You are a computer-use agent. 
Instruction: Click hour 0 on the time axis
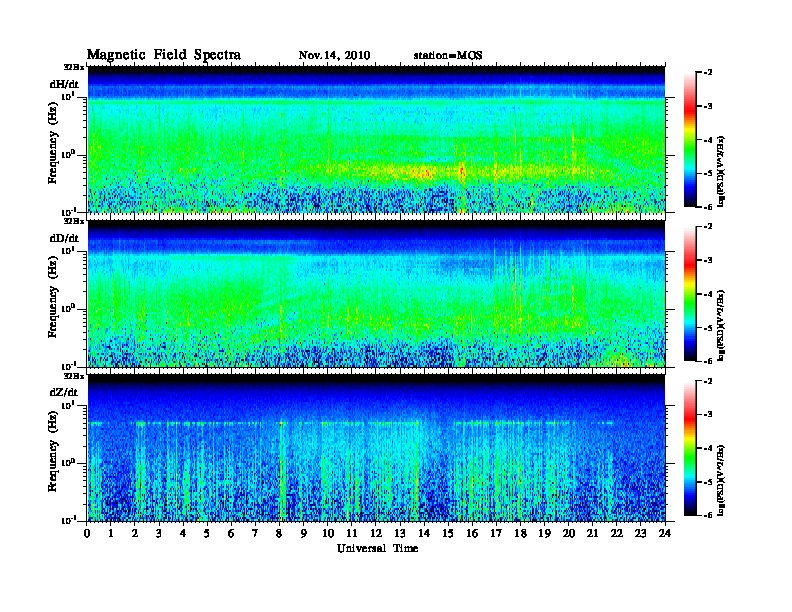(x=87, y=534)
